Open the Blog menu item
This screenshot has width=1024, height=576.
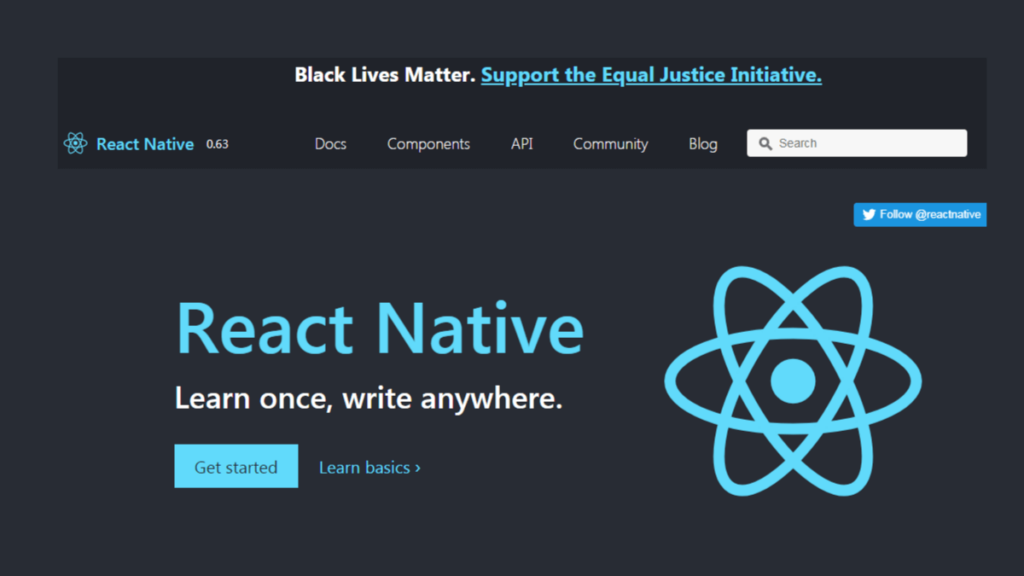703,144
